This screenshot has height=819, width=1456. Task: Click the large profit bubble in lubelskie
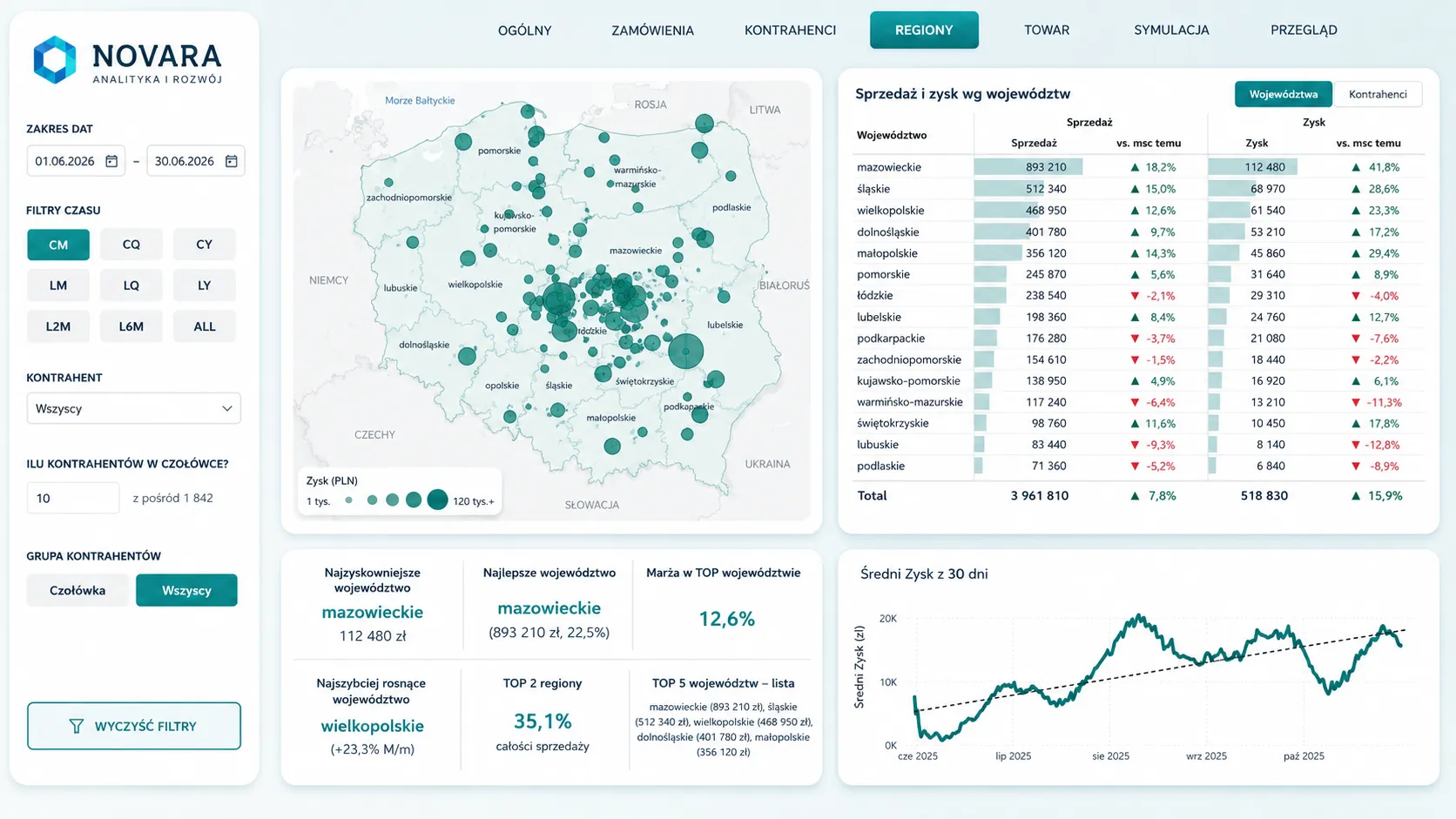686,351
